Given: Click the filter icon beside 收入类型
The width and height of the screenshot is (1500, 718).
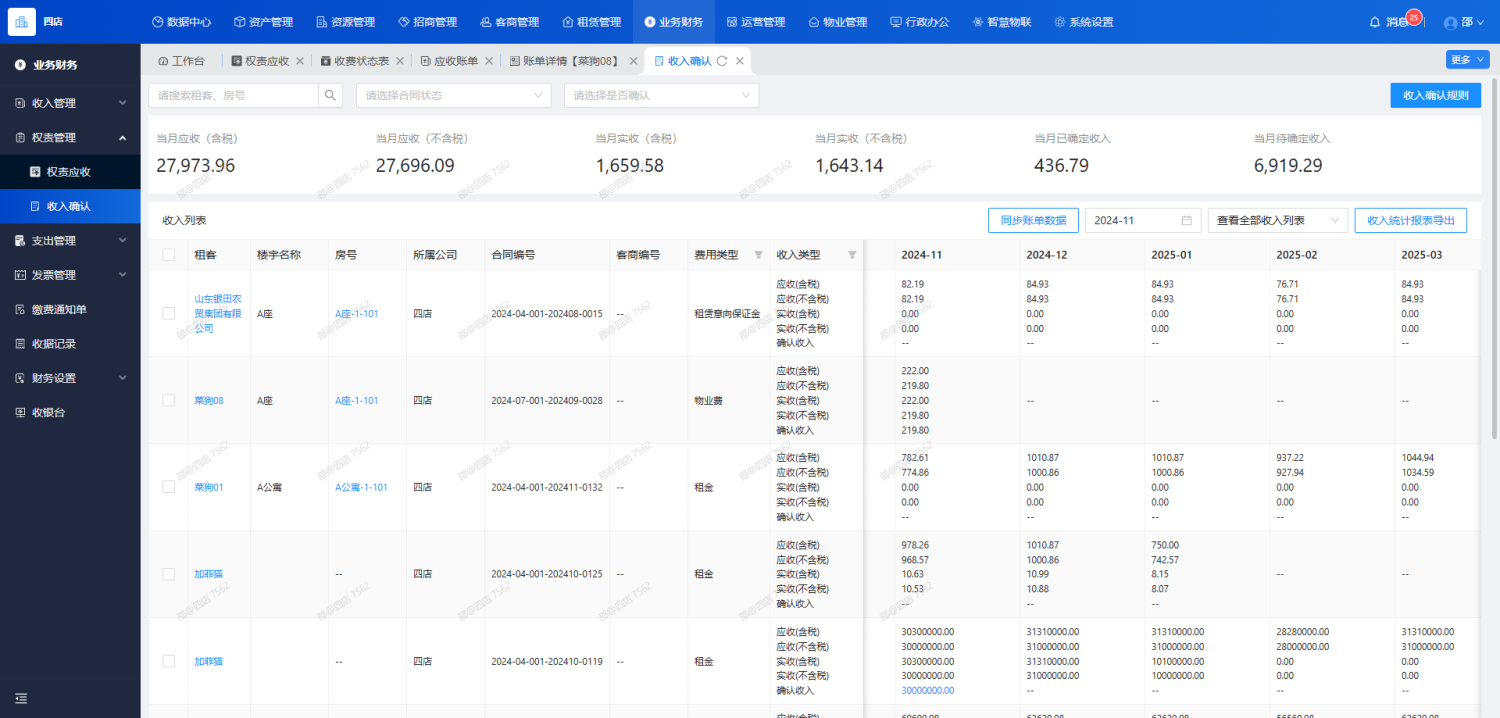Looking at the screenshot, I should tap(852, 255).
